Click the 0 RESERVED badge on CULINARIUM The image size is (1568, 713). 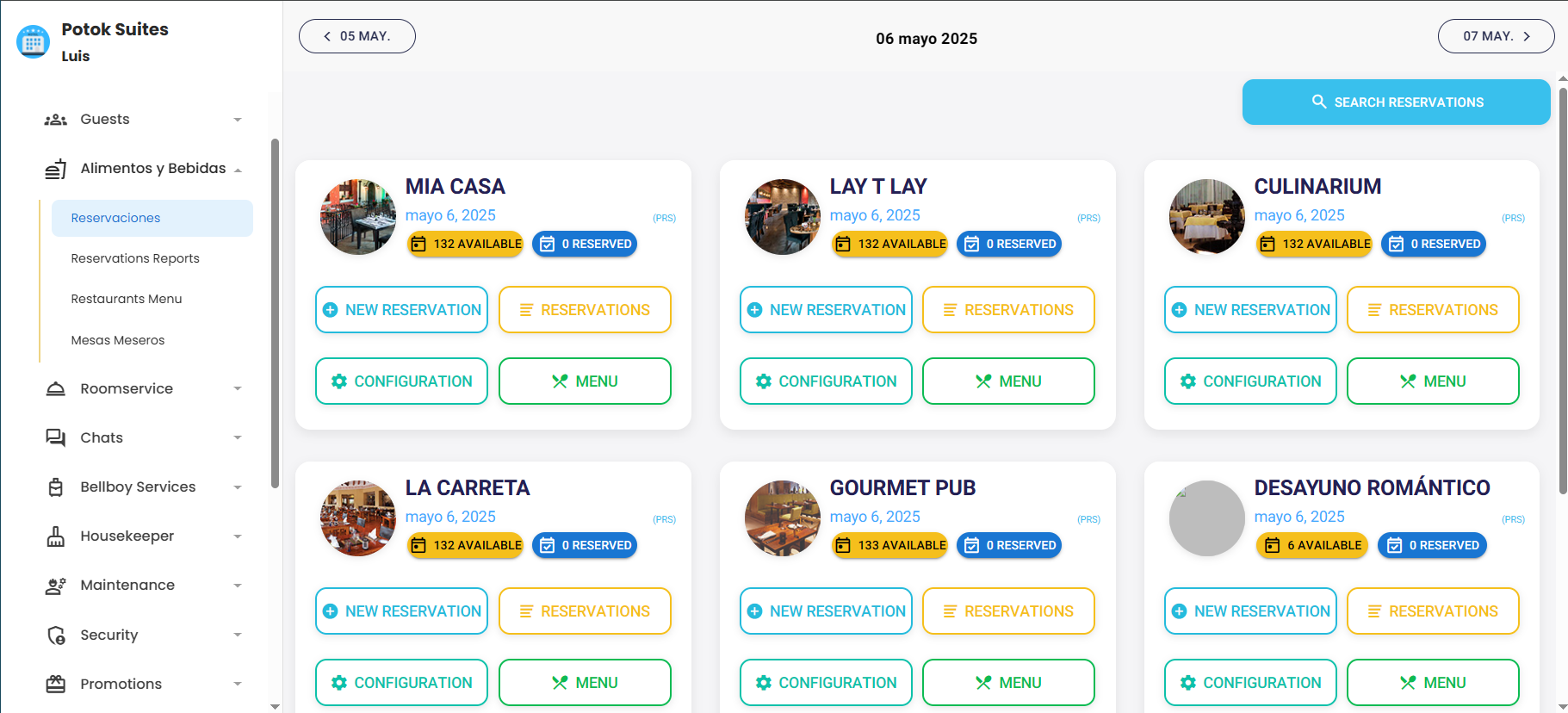(x=1434, y=244)
